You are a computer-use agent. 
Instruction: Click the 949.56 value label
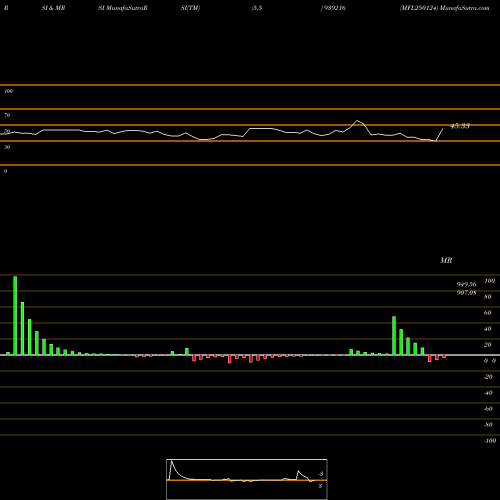point(466,284)
